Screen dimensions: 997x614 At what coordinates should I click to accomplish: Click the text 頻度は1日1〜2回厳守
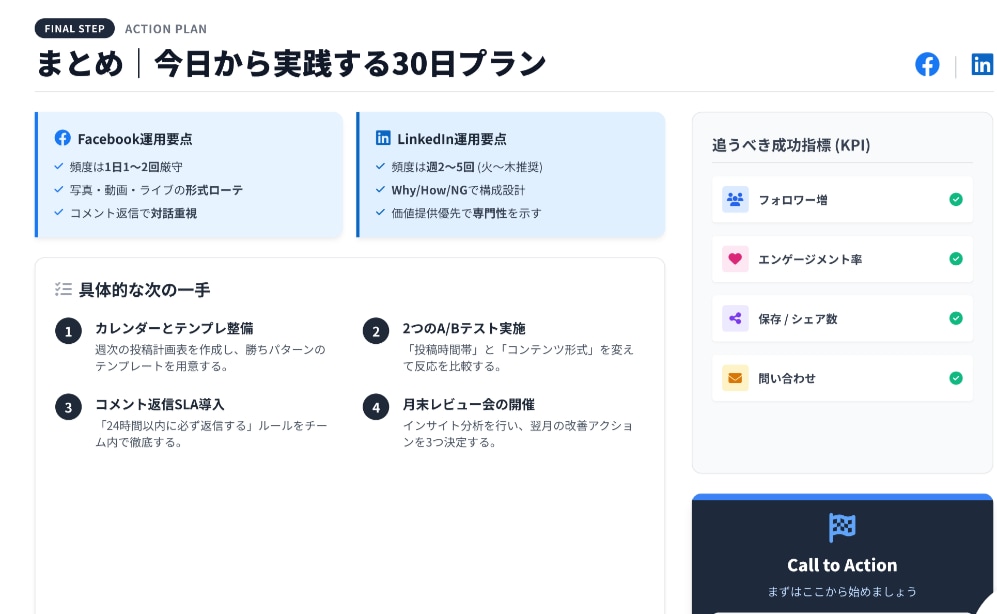click(x=126, y=167)
